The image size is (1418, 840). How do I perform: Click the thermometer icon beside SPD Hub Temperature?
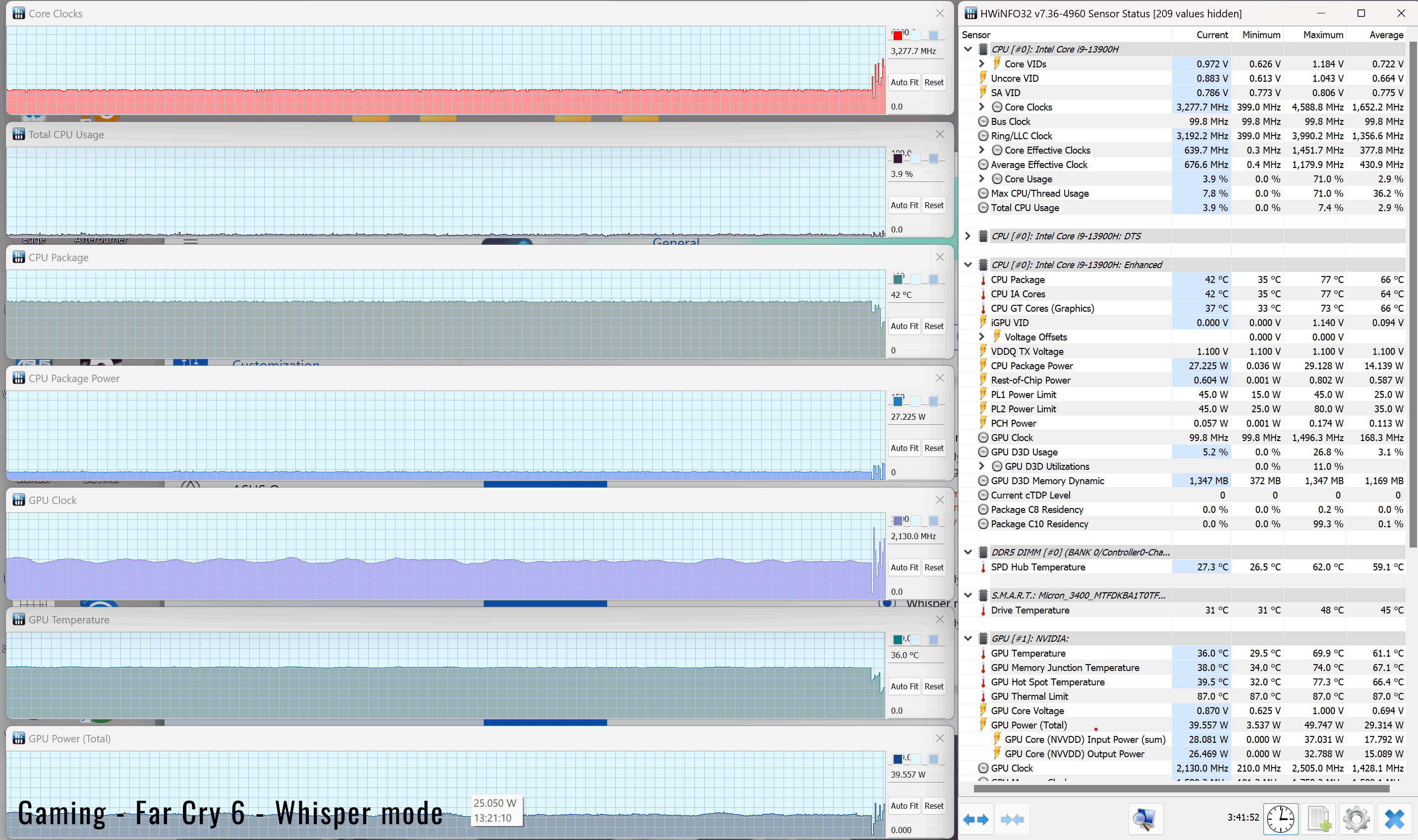click(x=983, y=567)
